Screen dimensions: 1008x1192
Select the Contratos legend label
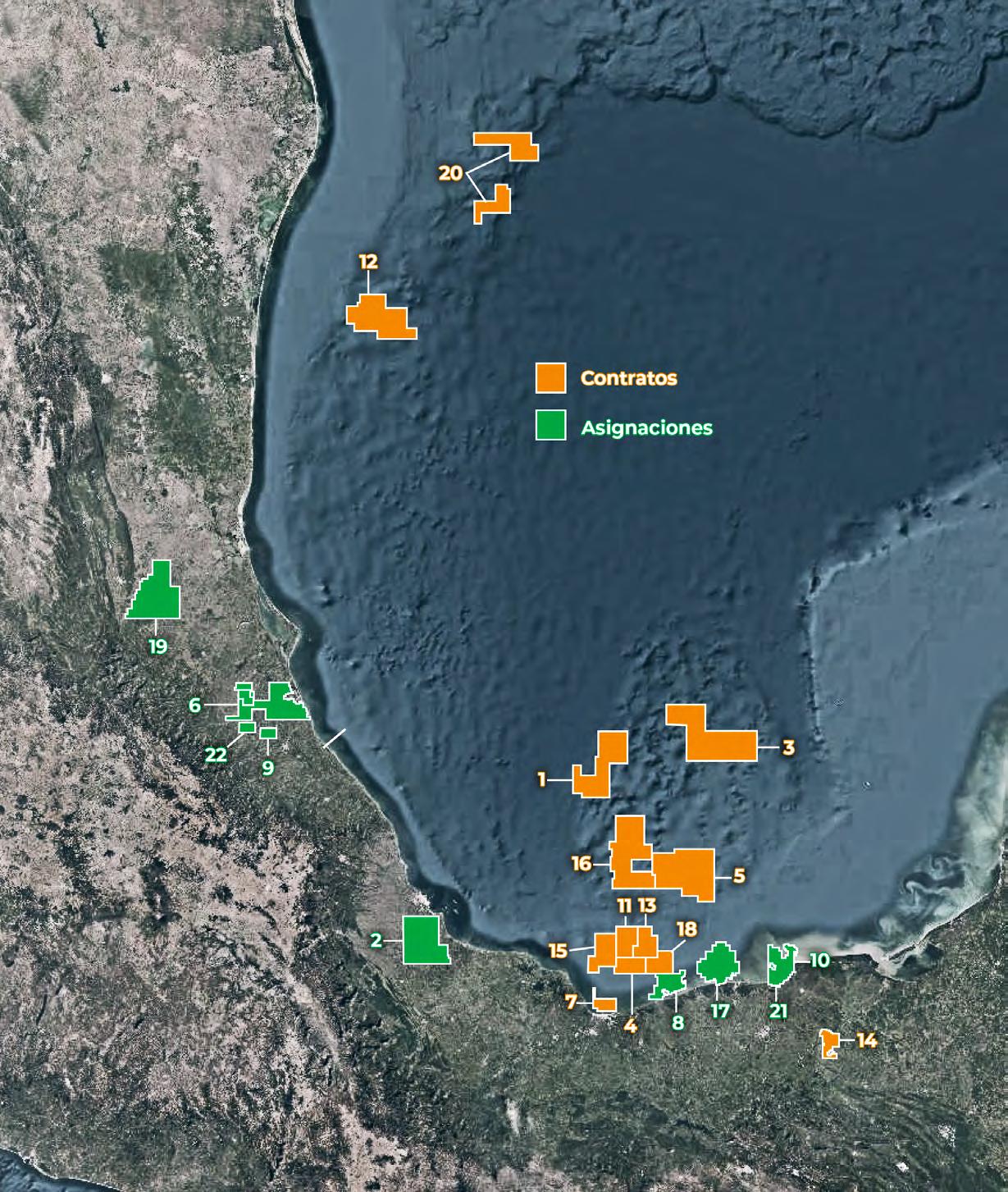(x=629, y=378)
